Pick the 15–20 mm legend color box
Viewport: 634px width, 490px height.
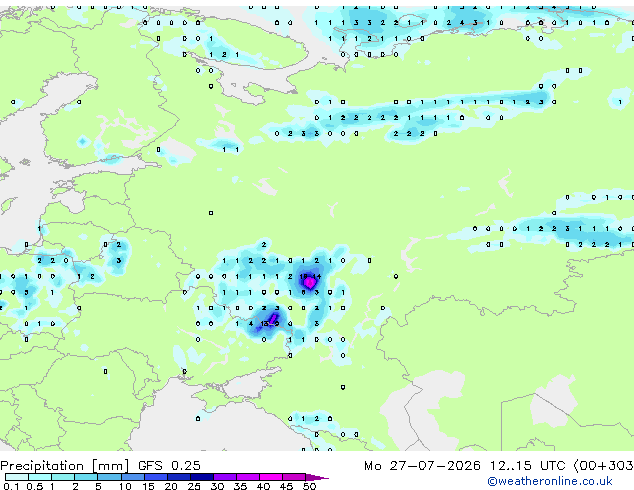(x=155, y=477)
